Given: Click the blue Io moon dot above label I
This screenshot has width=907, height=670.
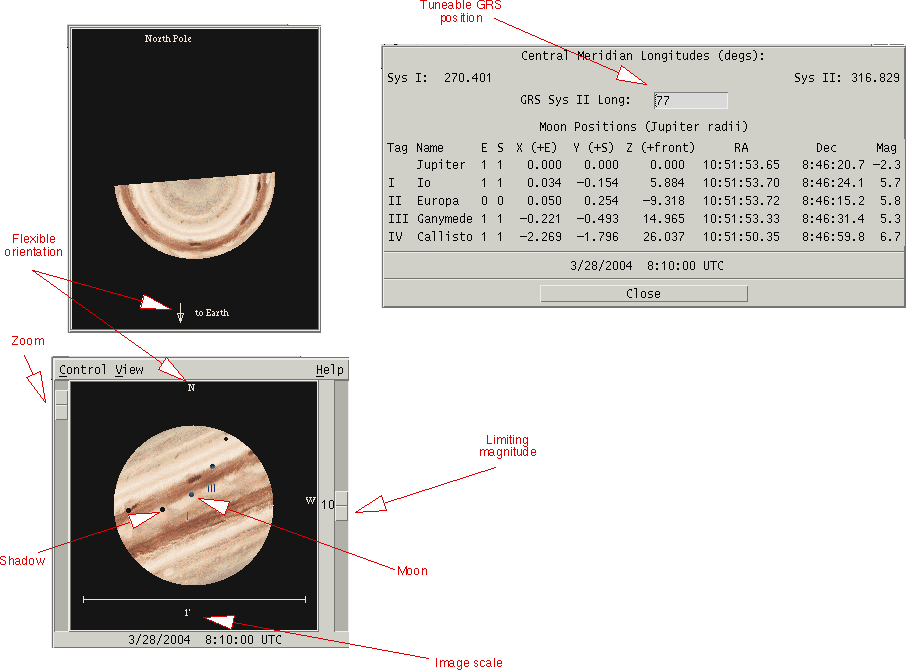Looking at the screenshot, I should (x=191, y=494).
